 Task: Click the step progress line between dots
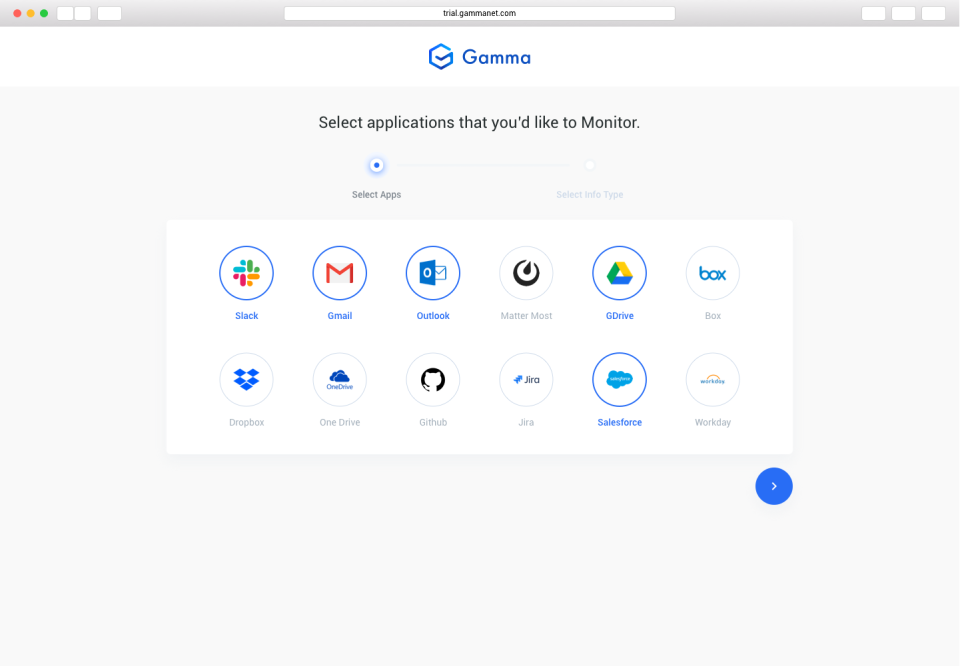tap(483, 165)
